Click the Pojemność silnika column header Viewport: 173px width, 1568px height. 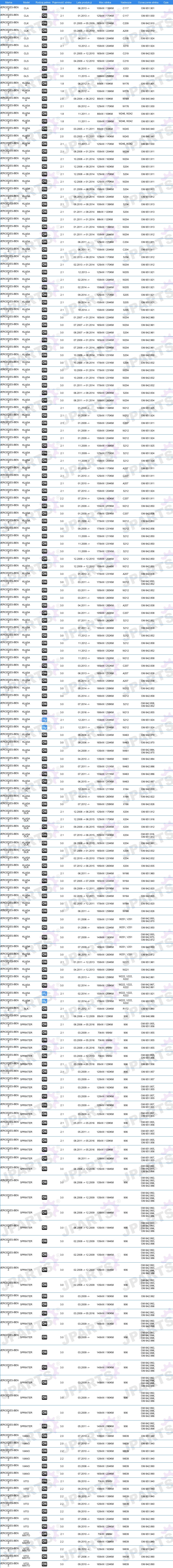click(x=62, y=2)
